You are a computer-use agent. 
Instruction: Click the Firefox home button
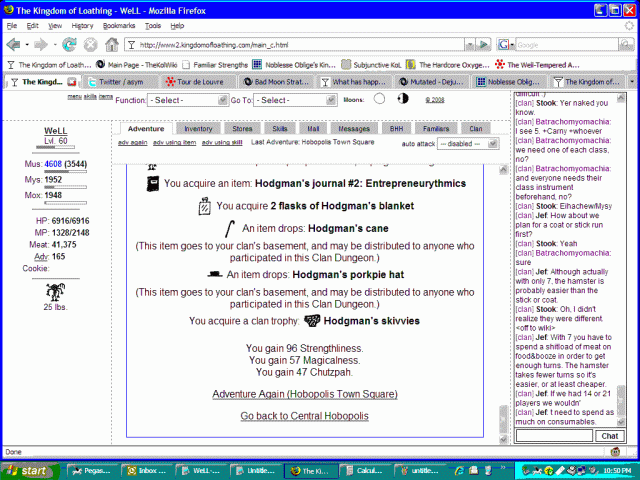(x=112, y=45)
